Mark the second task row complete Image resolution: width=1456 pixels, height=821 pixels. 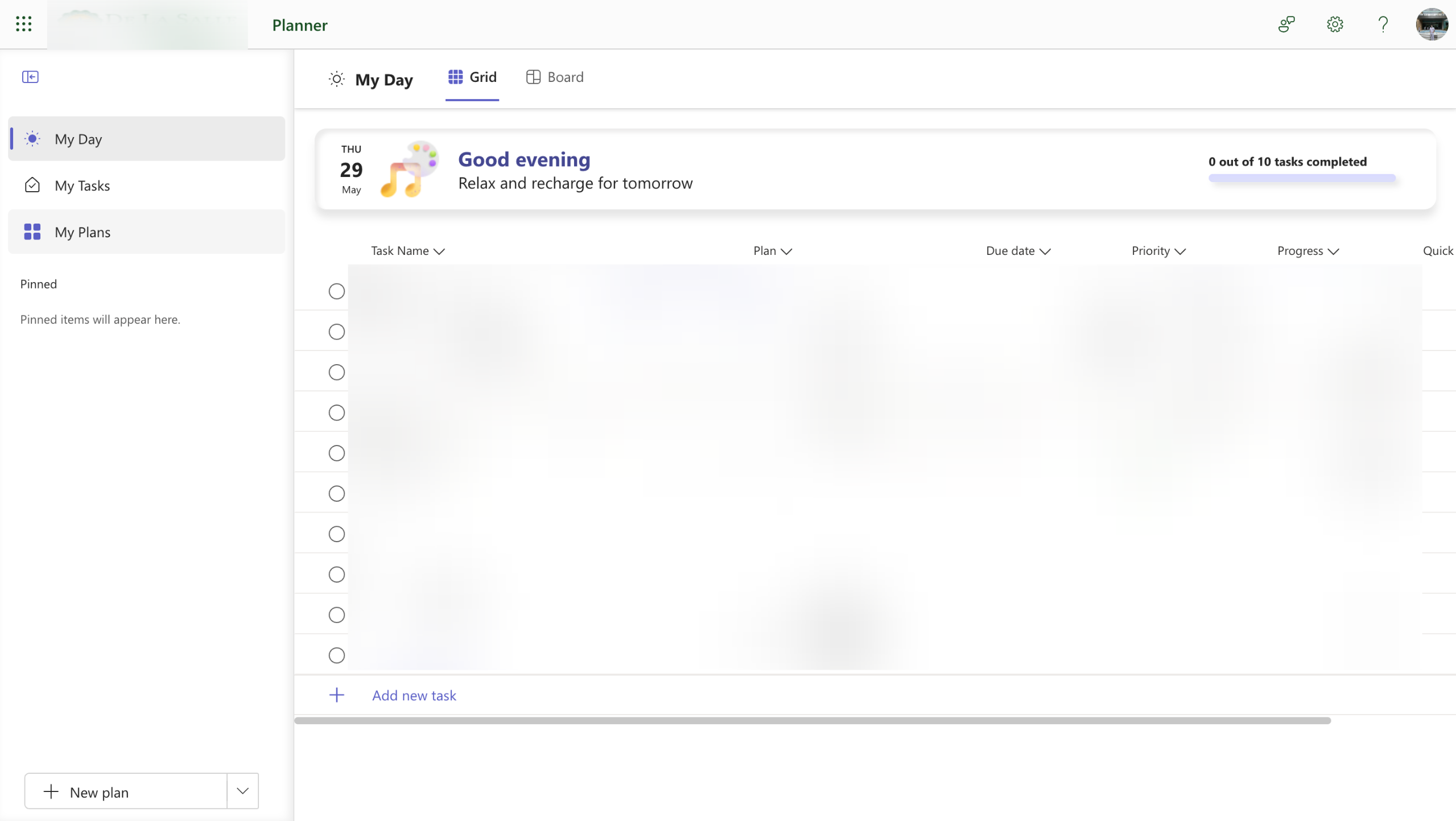tap(336, 332)
